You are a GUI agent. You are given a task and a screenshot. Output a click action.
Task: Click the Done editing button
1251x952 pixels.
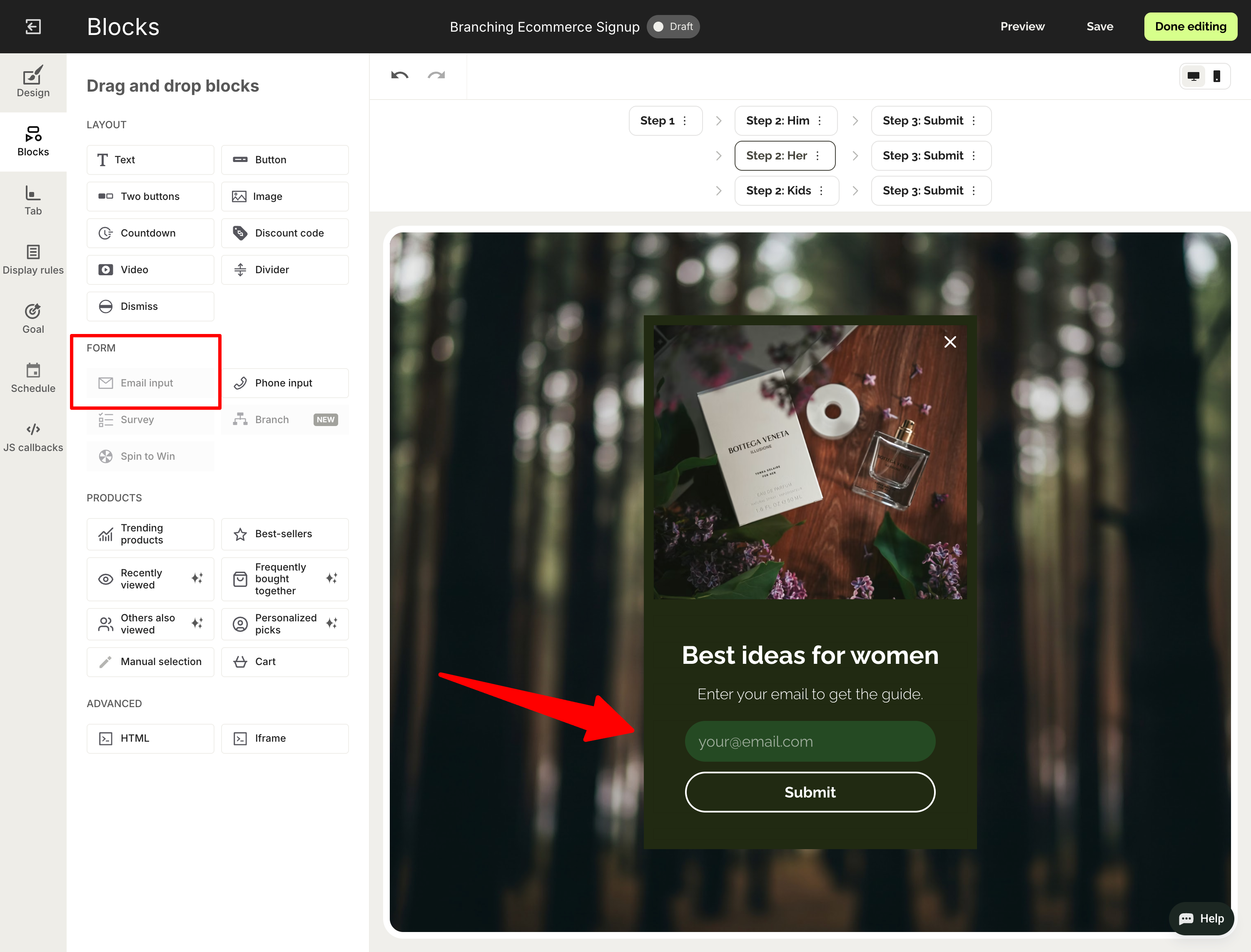[1190, 27]
